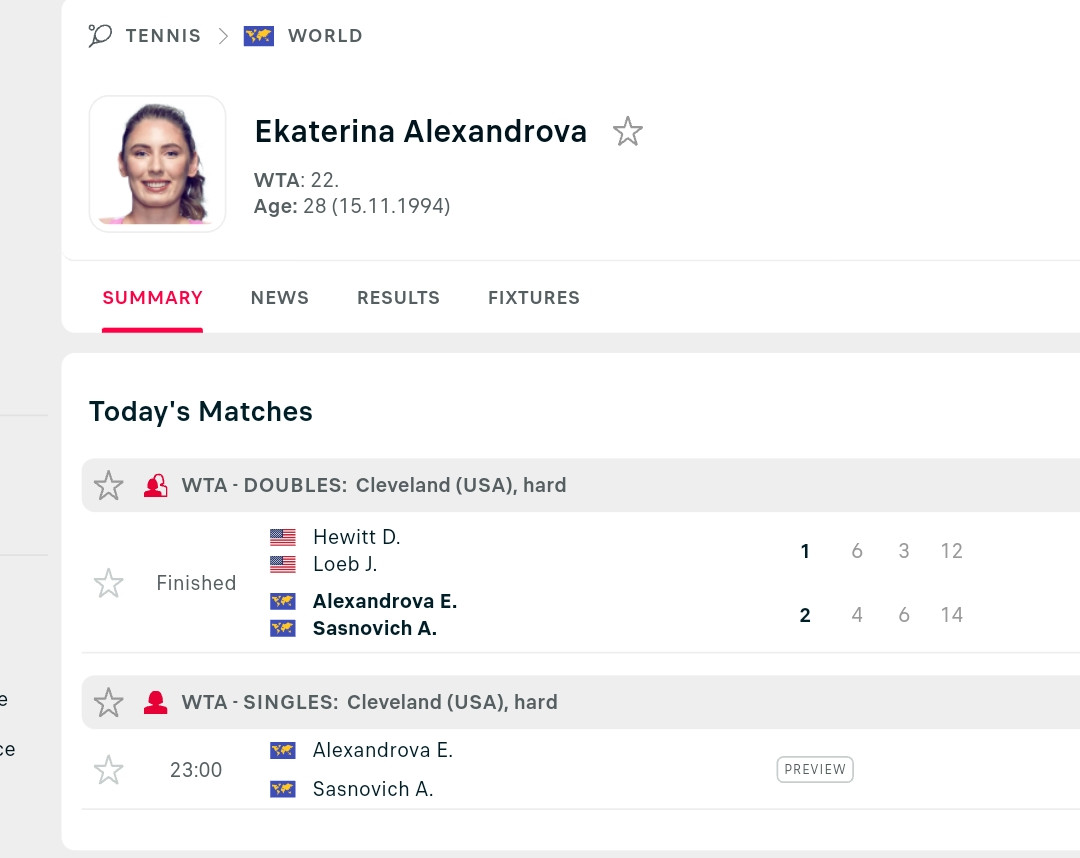Image resolution: width=1080 pixels, height=858 pixels.
Task: Open the Results tab
Action: [398, 297]
